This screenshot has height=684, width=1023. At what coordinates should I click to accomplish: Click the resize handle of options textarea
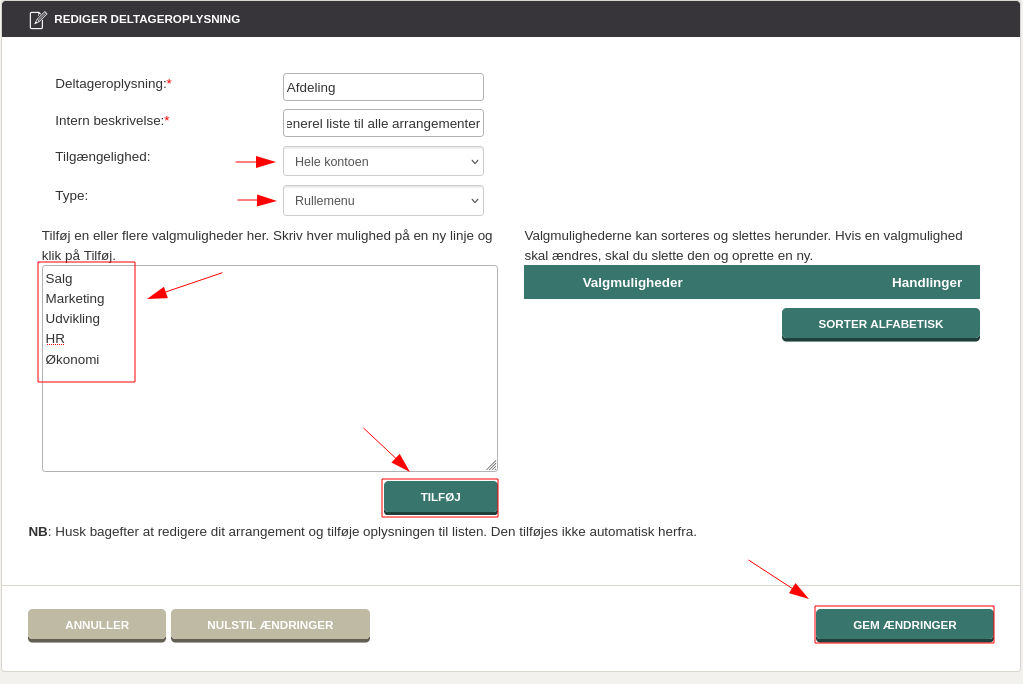pos(491,465)
